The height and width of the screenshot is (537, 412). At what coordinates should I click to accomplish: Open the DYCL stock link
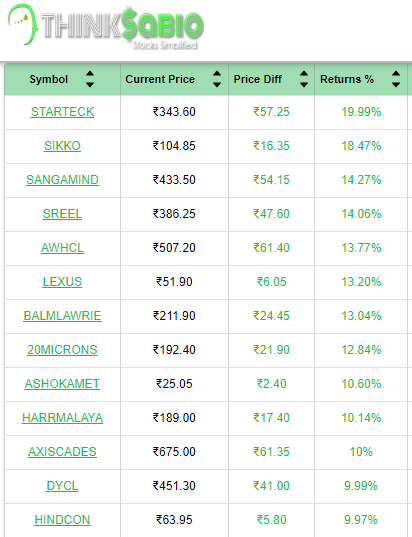pos(62,486)
